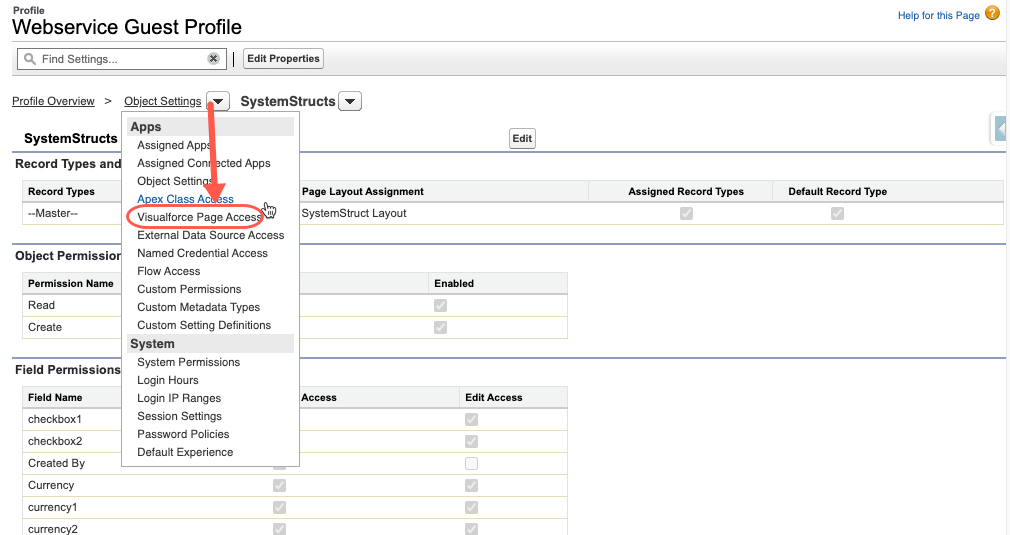Open the SystemStructs dropdown arrow
1010x535 pixels.
[350, 101]
